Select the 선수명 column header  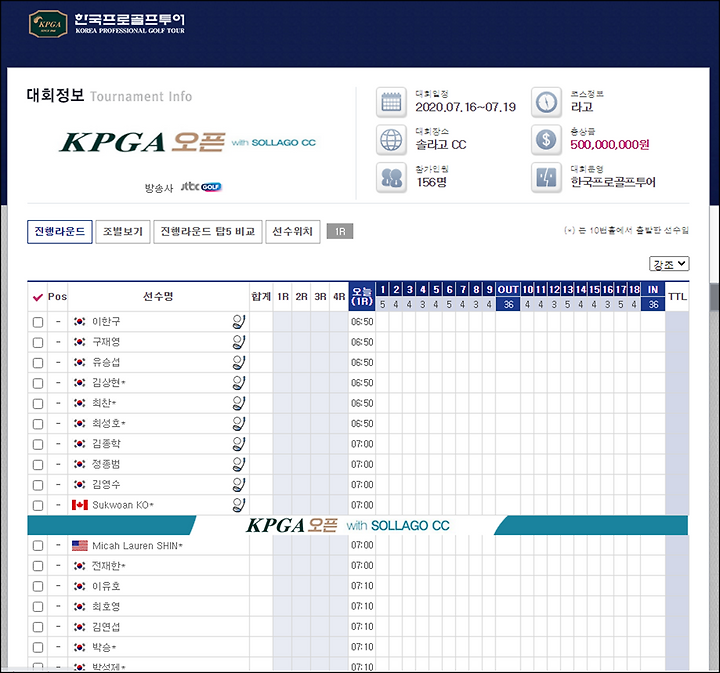click(x=158, y=297)
